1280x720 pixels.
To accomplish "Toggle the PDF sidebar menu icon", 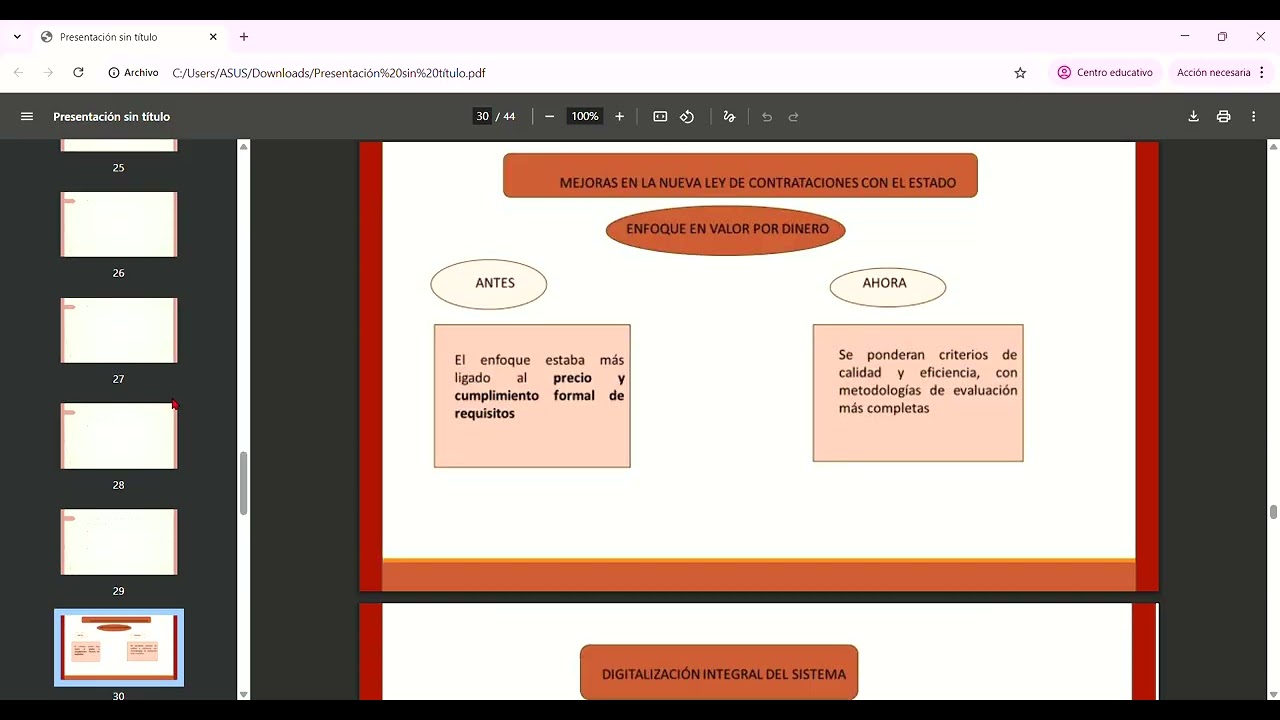I will click(x=27, y=117).
